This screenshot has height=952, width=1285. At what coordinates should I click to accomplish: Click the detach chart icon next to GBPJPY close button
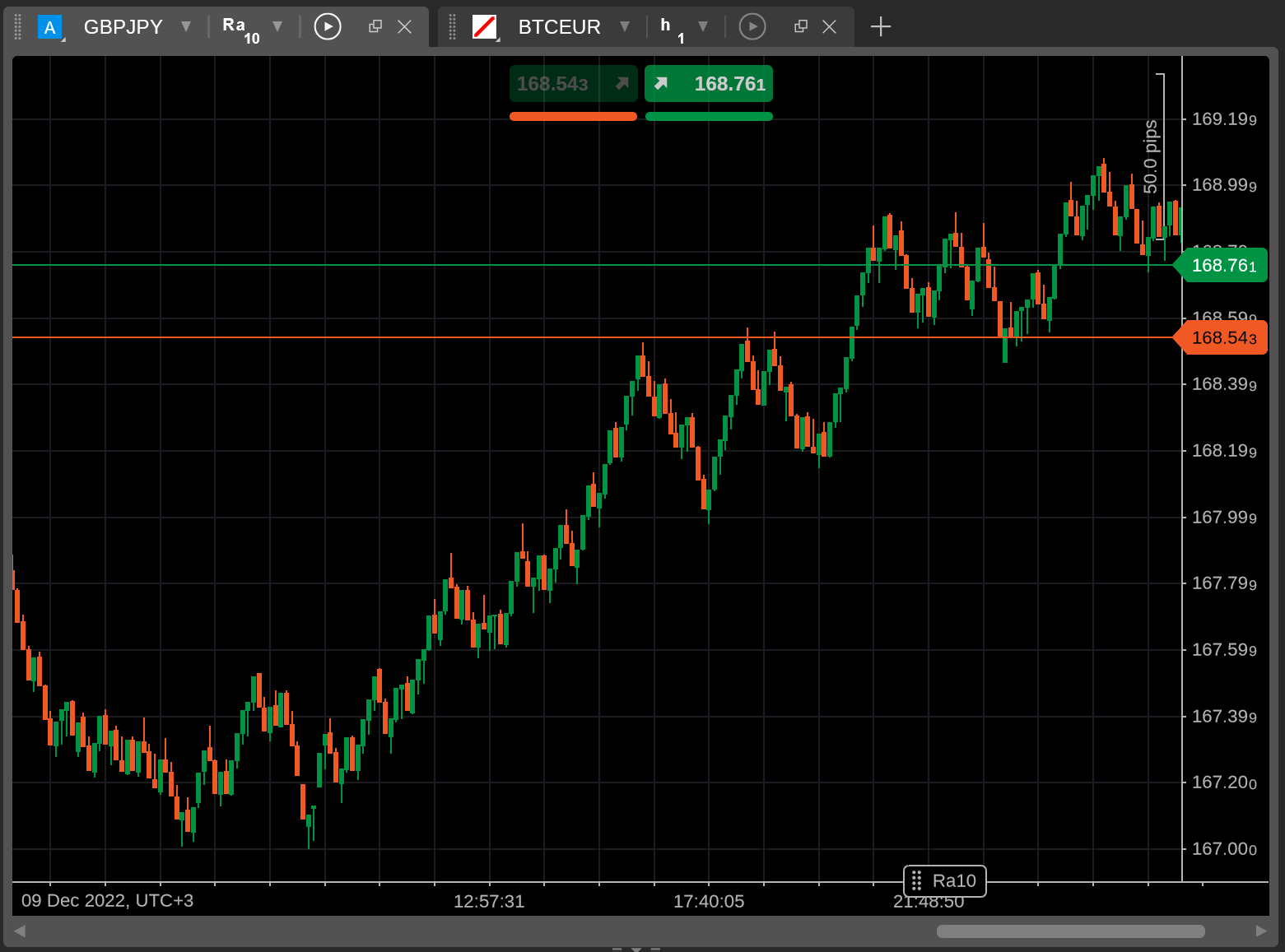coord(375,26)
